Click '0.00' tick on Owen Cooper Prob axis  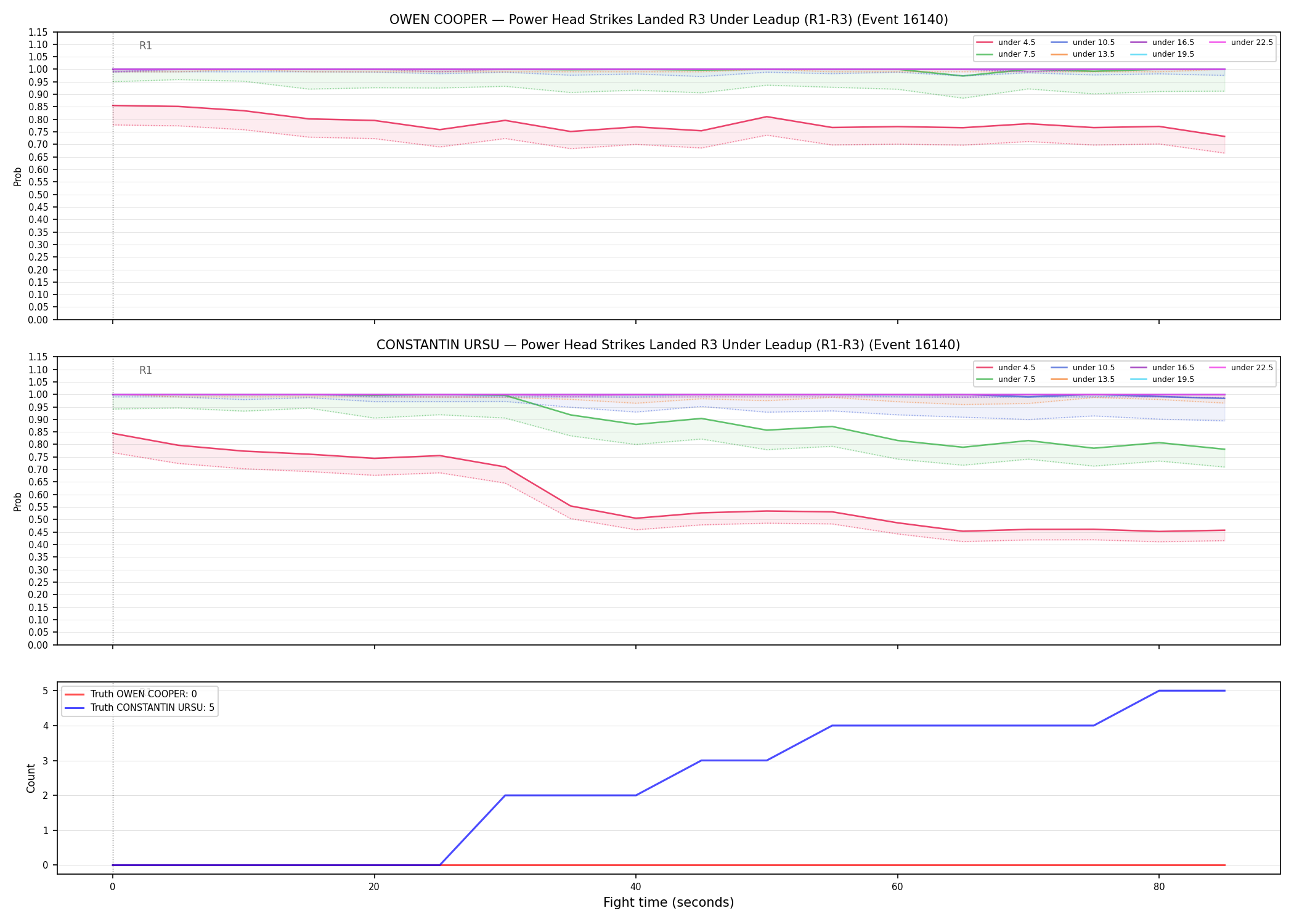38,320
